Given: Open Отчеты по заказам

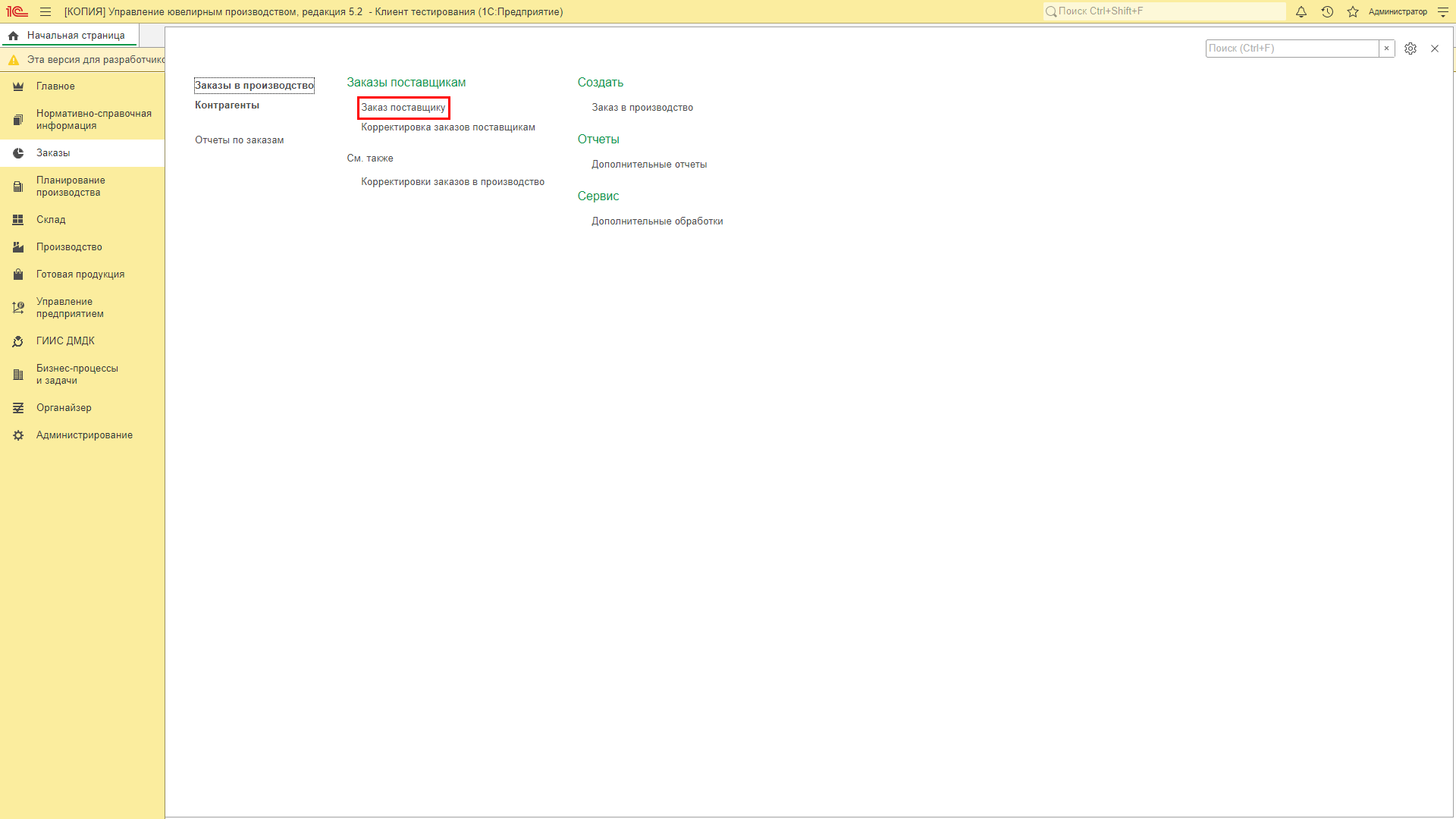Looking at the screenshot, I should tap(239, 140).
